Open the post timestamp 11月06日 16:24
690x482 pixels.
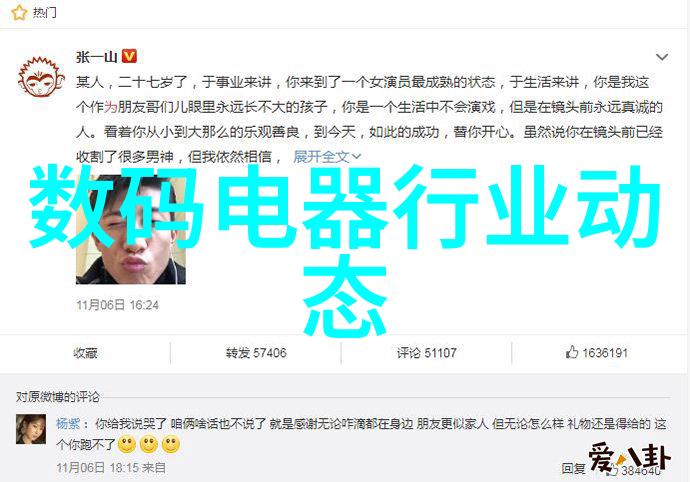coord(117,305)
